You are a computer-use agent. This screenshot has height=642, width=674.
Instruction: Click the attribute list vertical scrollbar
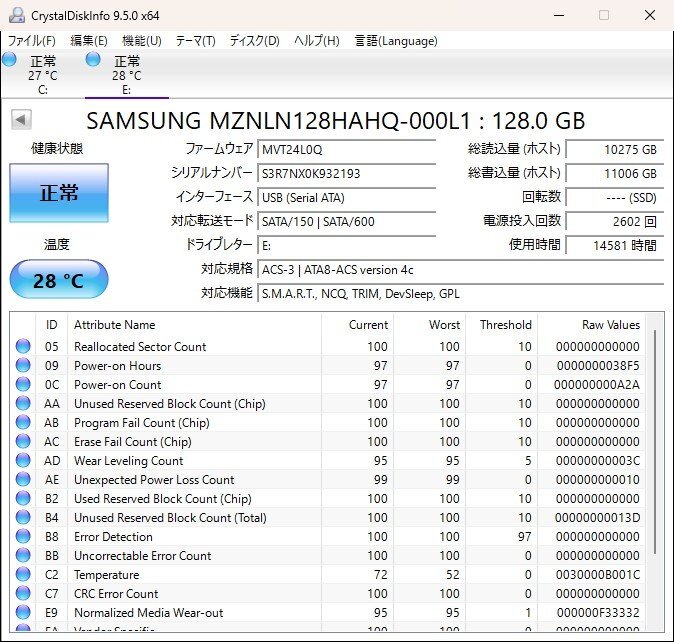pos(655,442)
